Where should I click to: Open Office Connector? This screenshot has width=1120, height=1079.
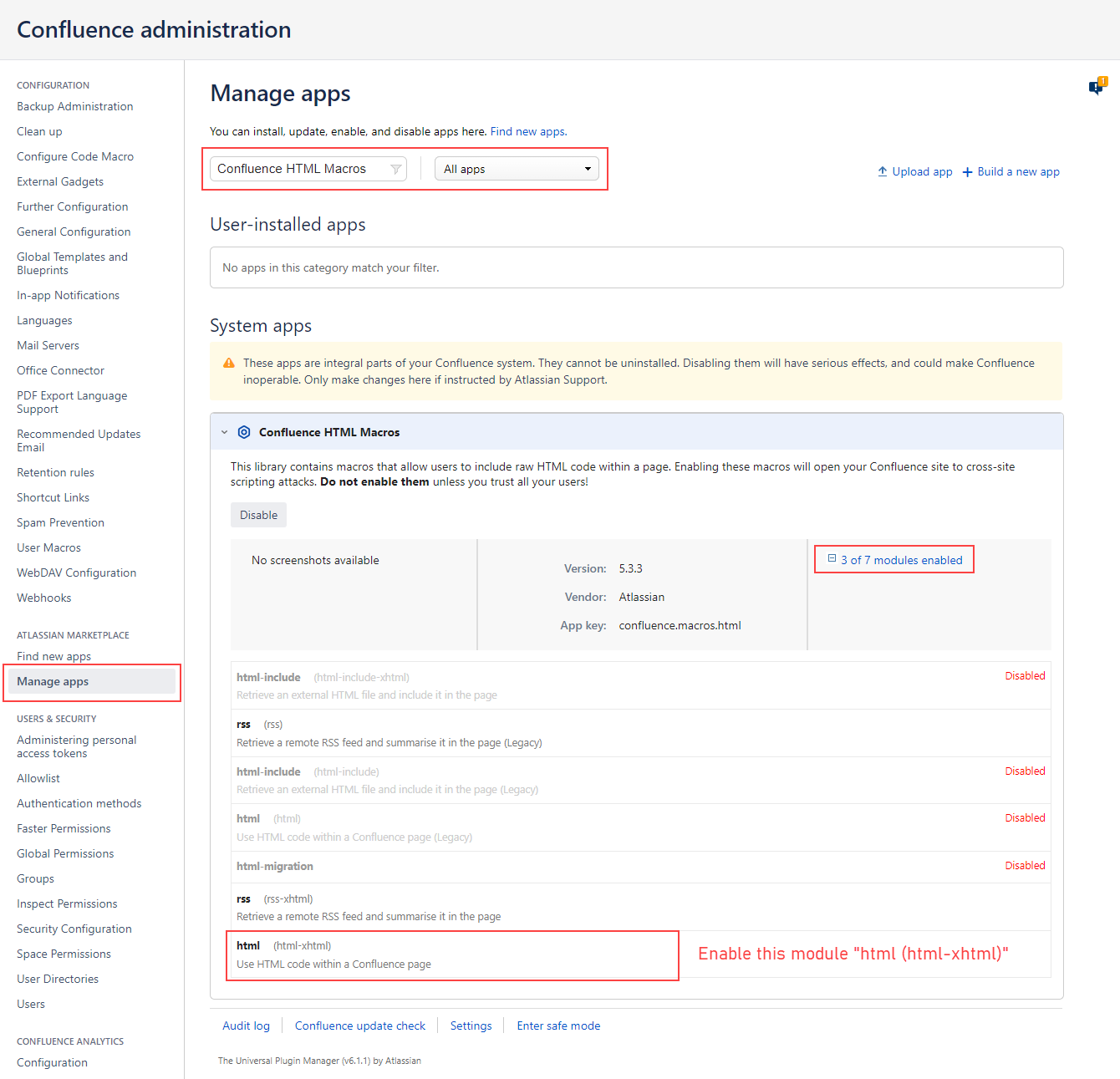pos(60,370)
